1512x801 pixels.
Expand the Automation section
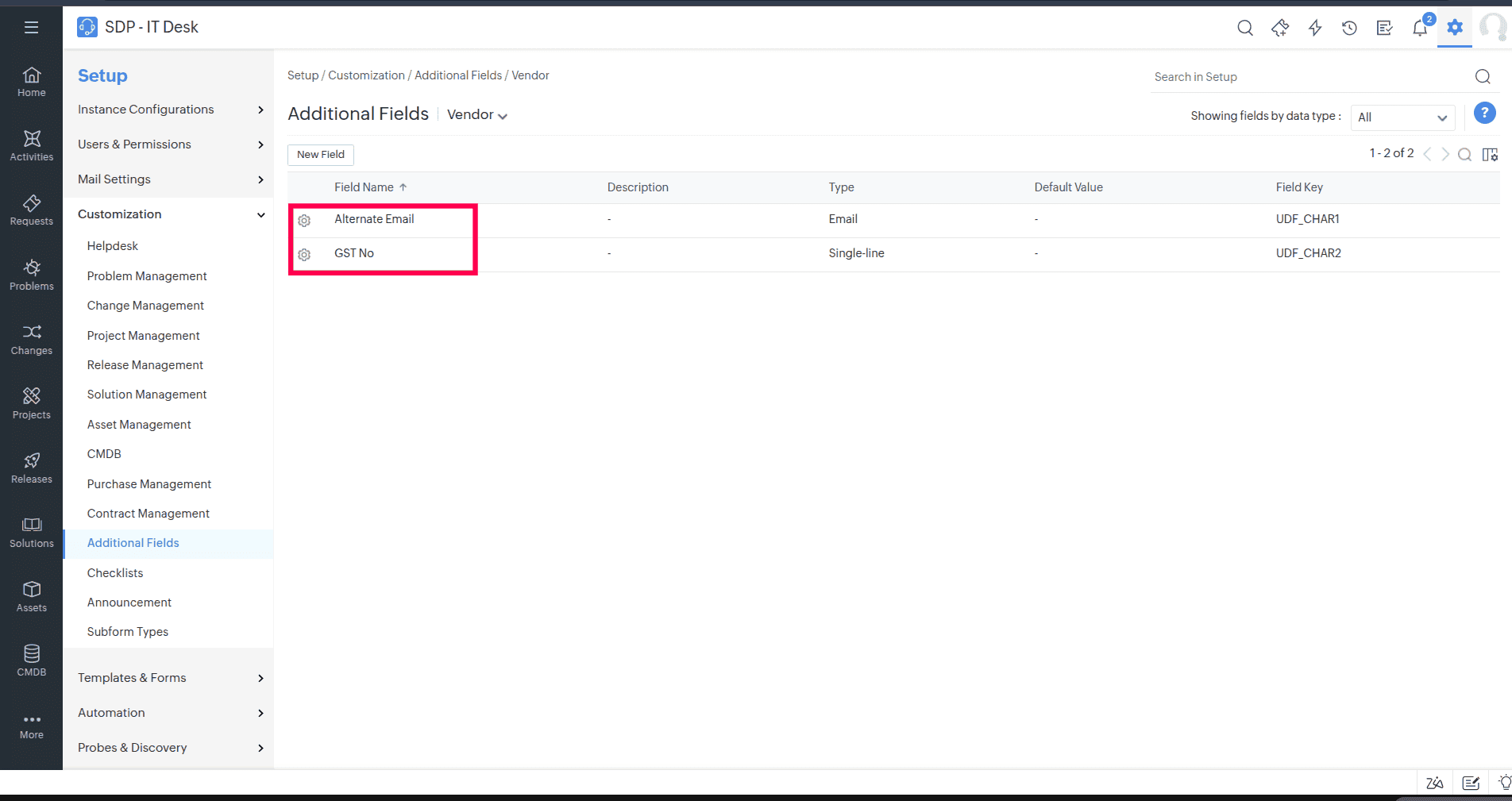tap(171, 713)
